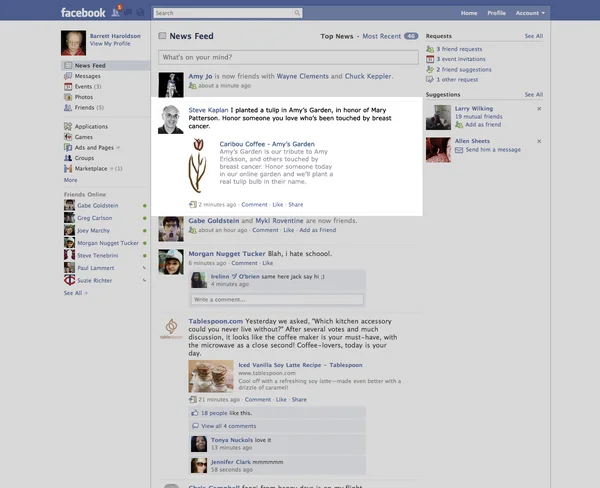
Task: Click the Write a comment field
Action: click(x=277, y=299)
